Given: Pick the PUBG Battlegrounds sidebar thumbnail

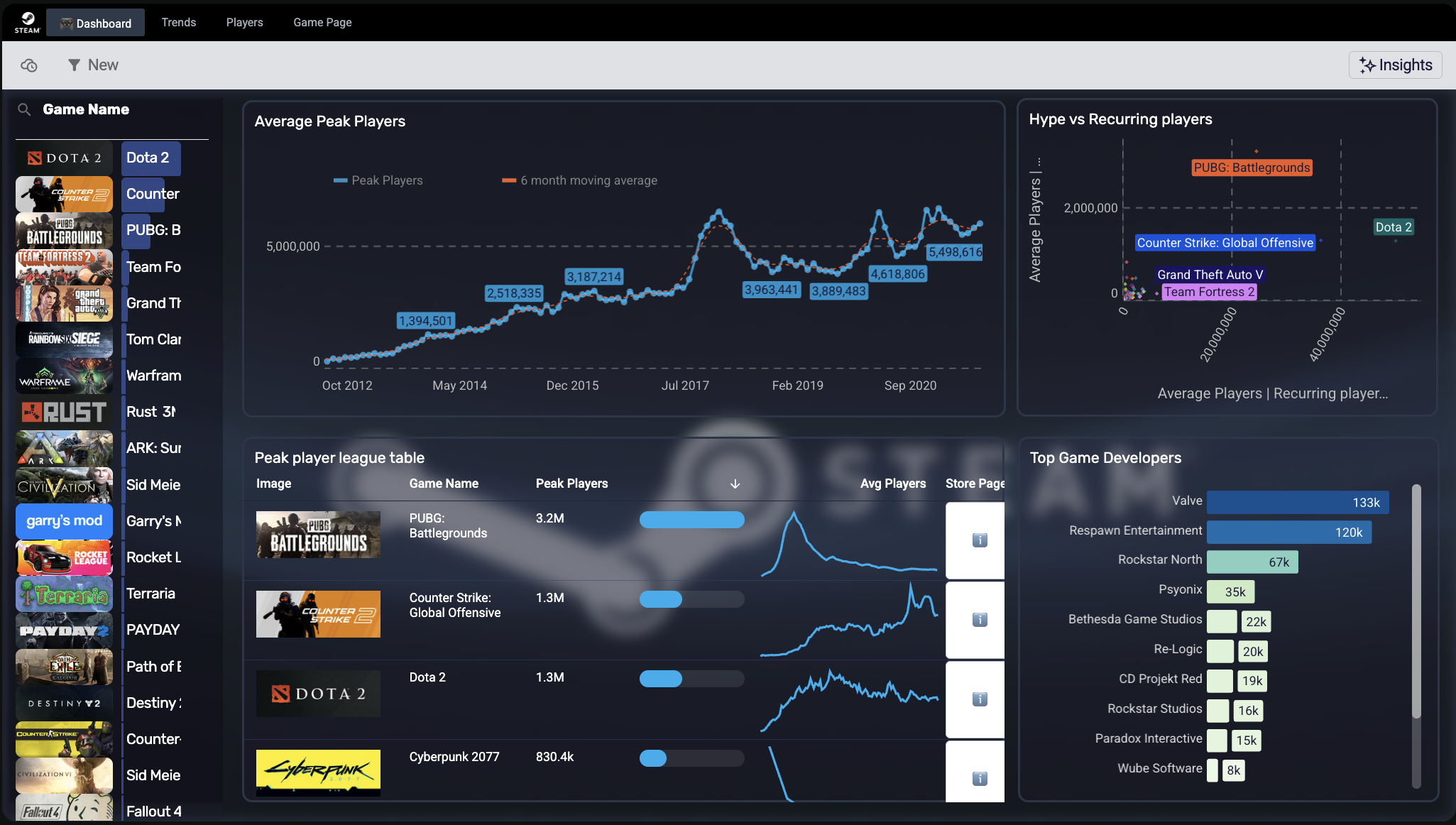Looking at the screenshot, I should 64,230.
